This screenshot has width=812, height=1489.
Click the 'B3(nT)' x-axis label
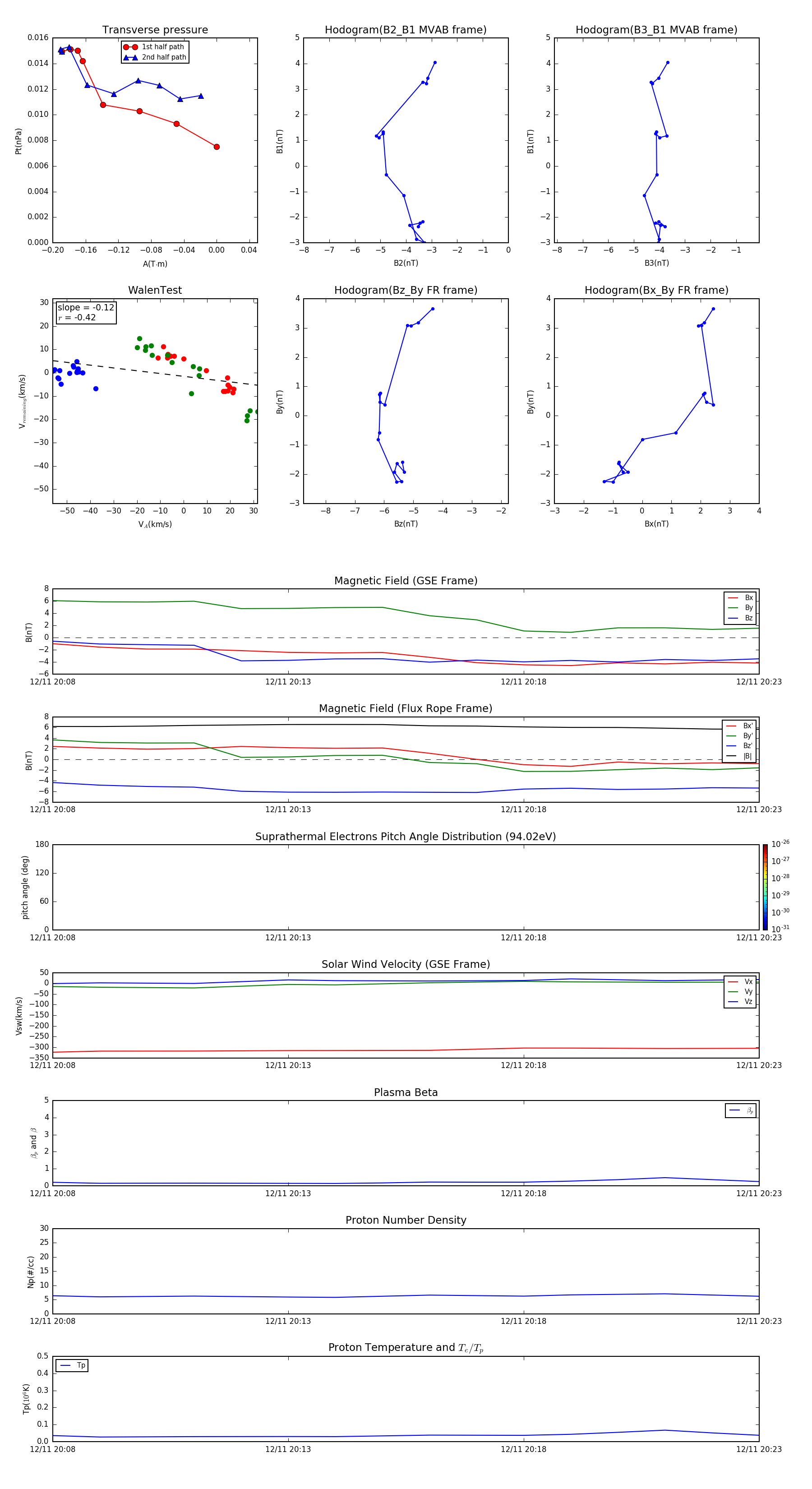tap(656, 263)
